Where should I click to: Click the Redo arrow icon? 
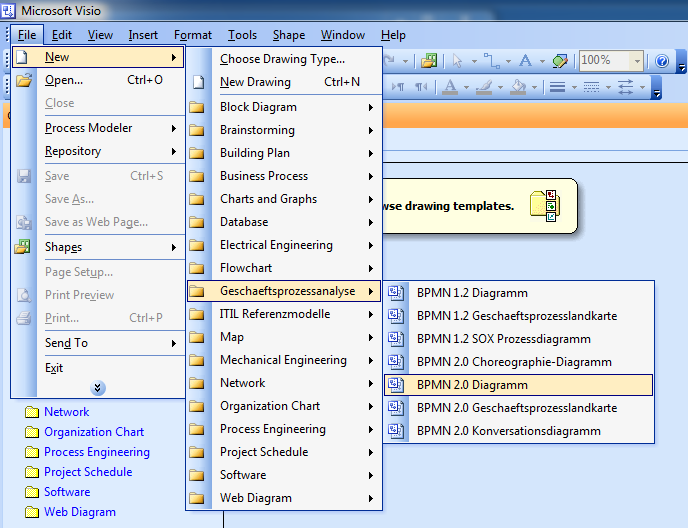(390, 61)
